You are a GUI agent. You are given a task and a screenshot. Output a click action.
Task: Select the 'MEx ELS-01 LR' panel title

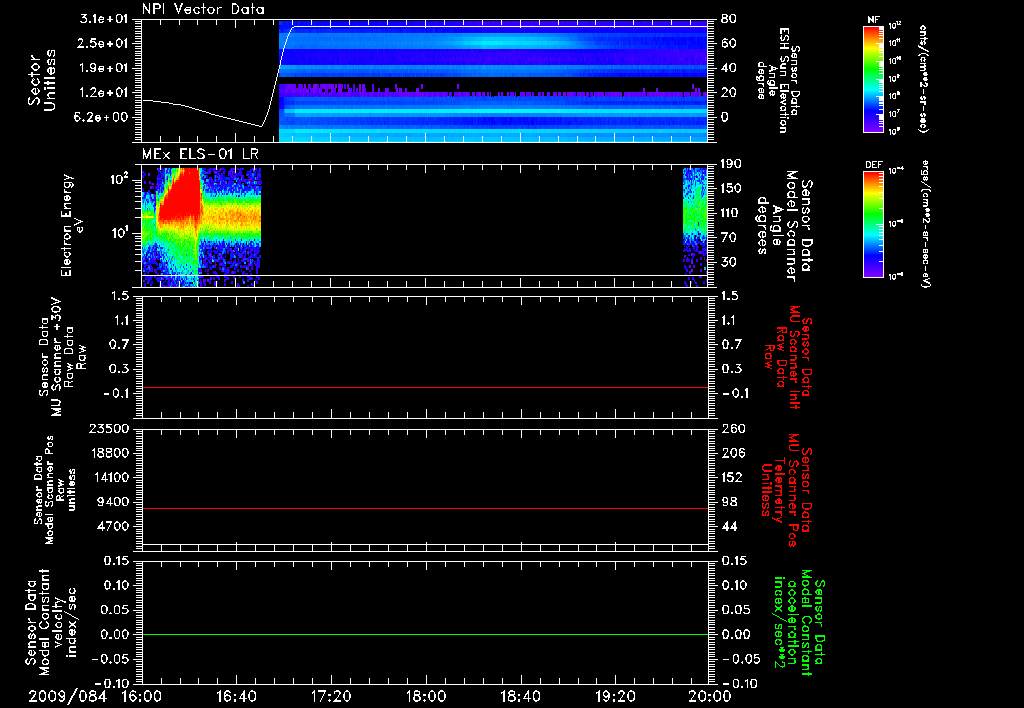point(200,154)
